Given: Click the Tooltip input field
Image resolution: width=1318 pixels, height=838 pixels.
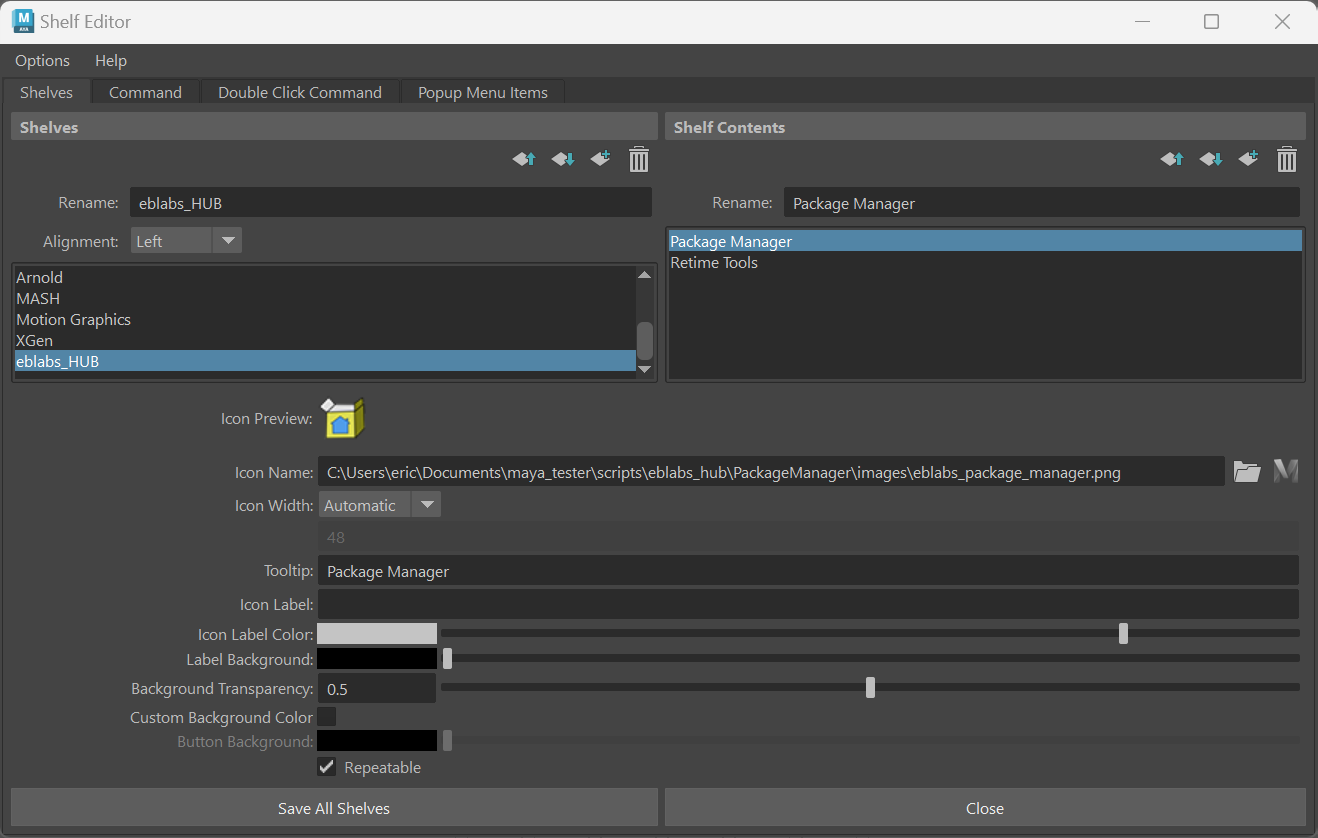Looking at the screenshot, I should point(808,571).
